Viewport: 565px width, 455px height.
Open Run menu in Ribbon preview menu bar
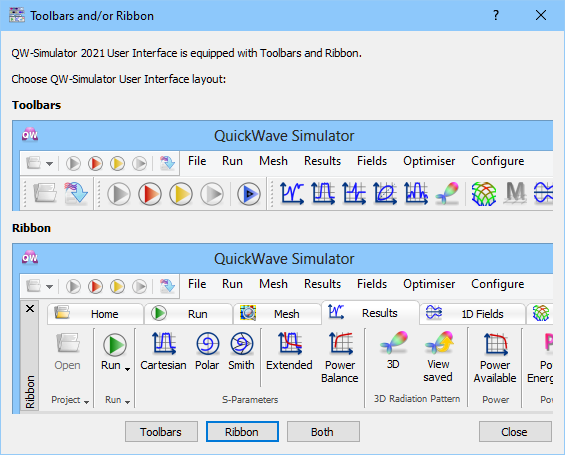pos(232,284)
